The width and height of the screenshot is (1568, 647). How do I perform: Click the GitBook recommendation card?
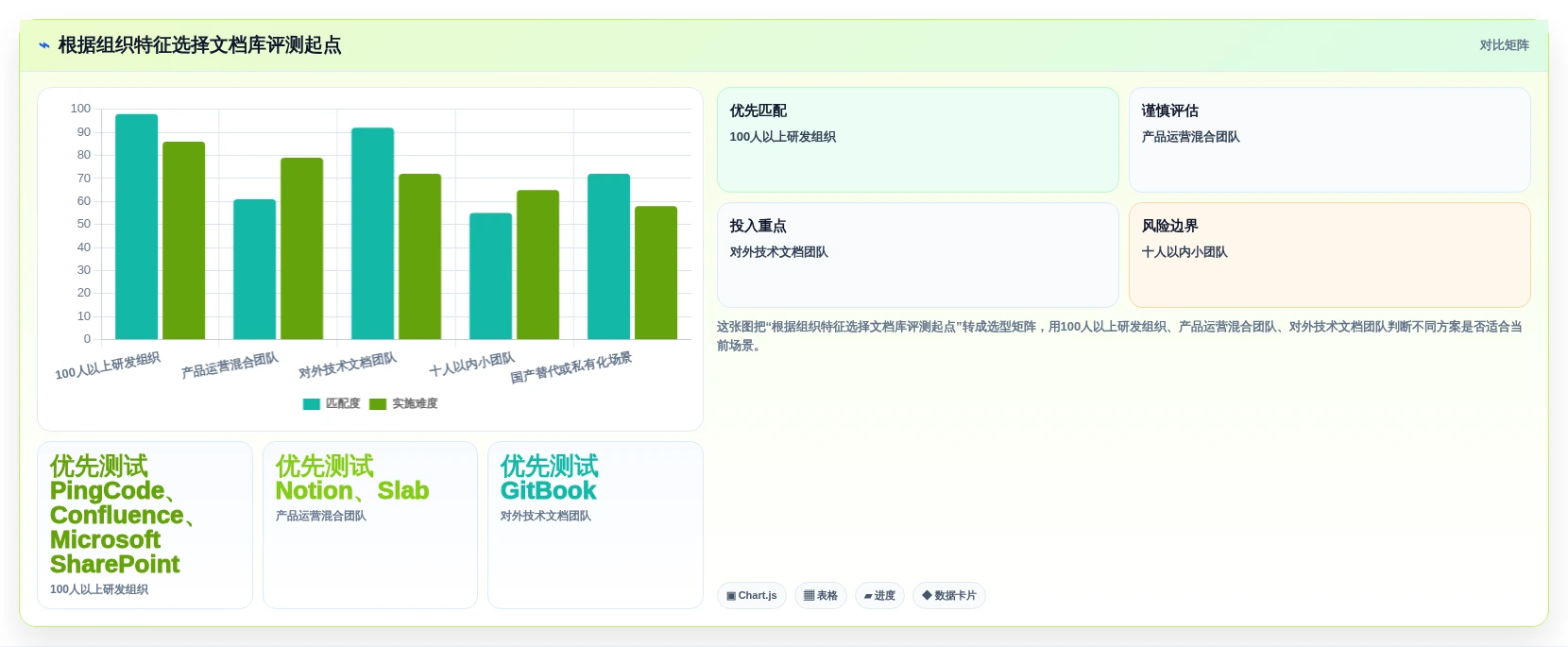tap(596, 525)
